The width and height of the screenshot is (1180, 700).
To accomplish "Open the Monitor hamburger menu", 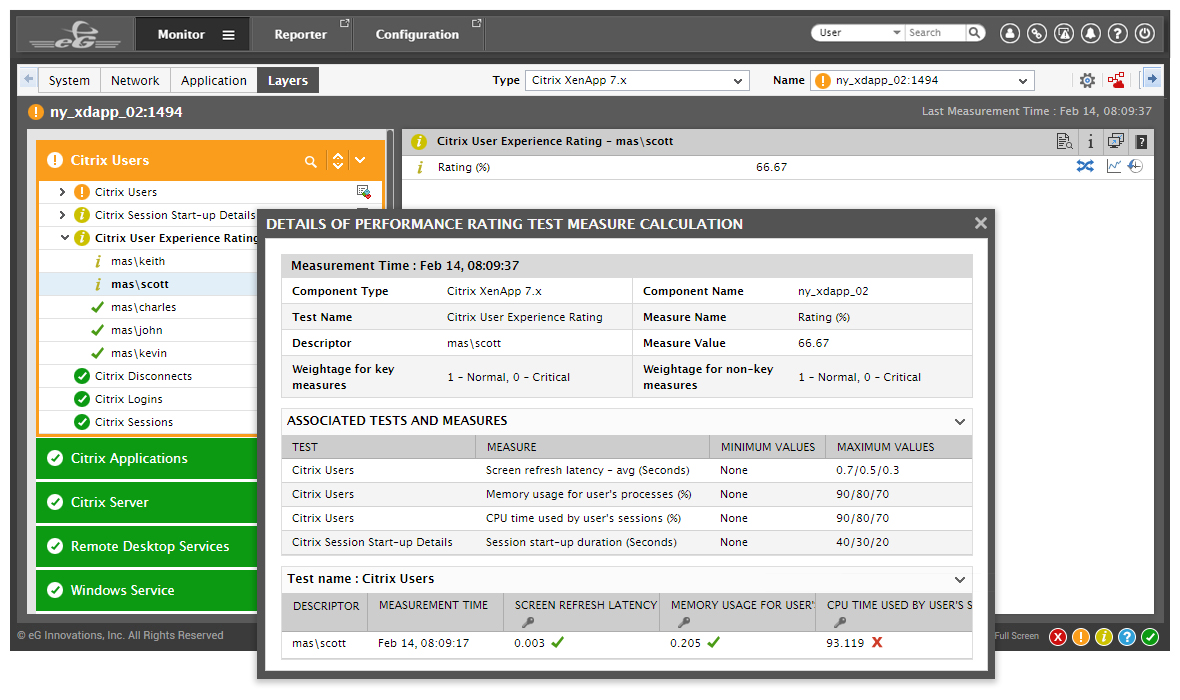I will coord(228,35).
